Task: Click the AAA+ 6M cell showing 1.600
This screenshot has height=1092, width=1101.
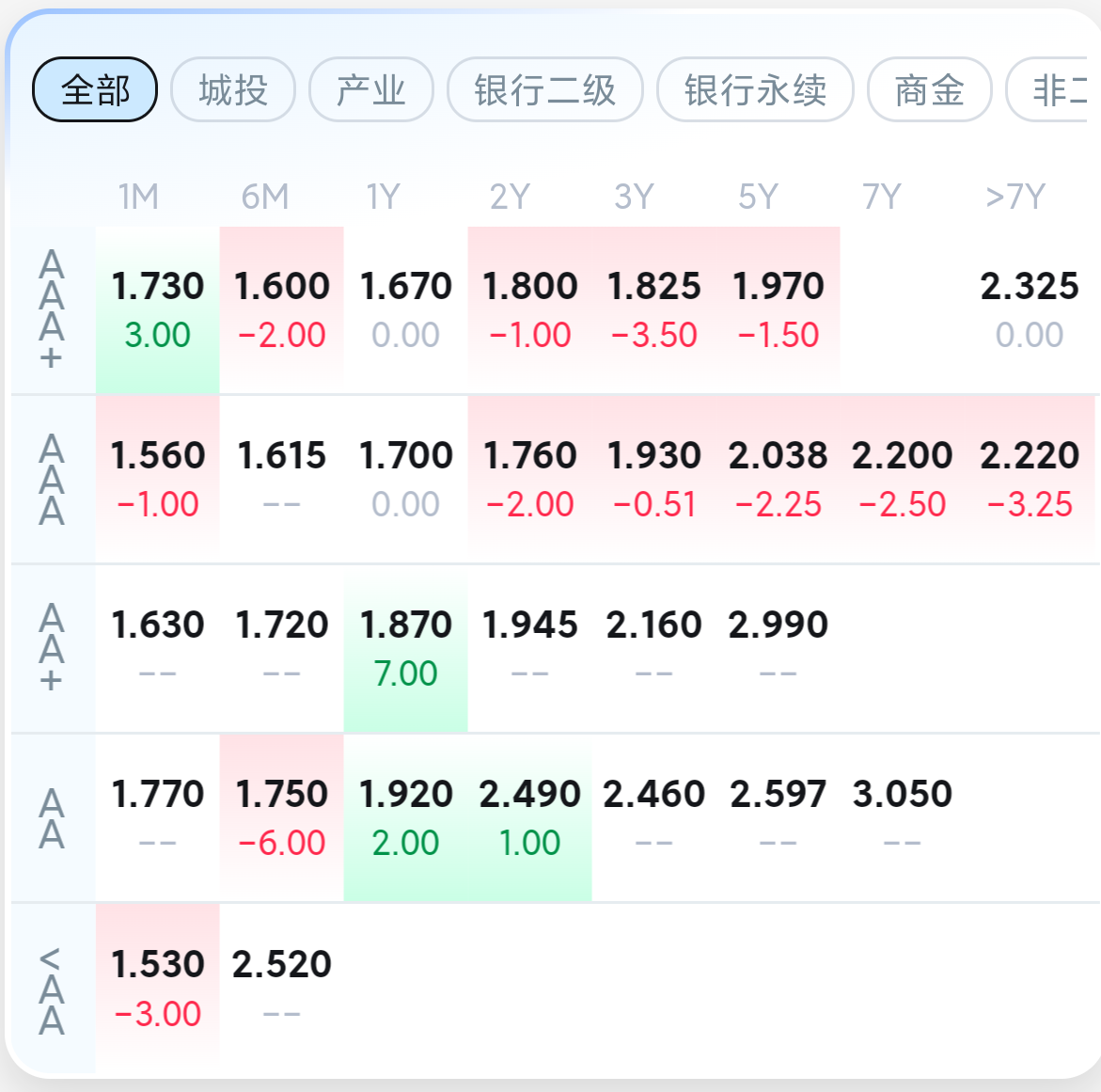Action: (281, 309)
